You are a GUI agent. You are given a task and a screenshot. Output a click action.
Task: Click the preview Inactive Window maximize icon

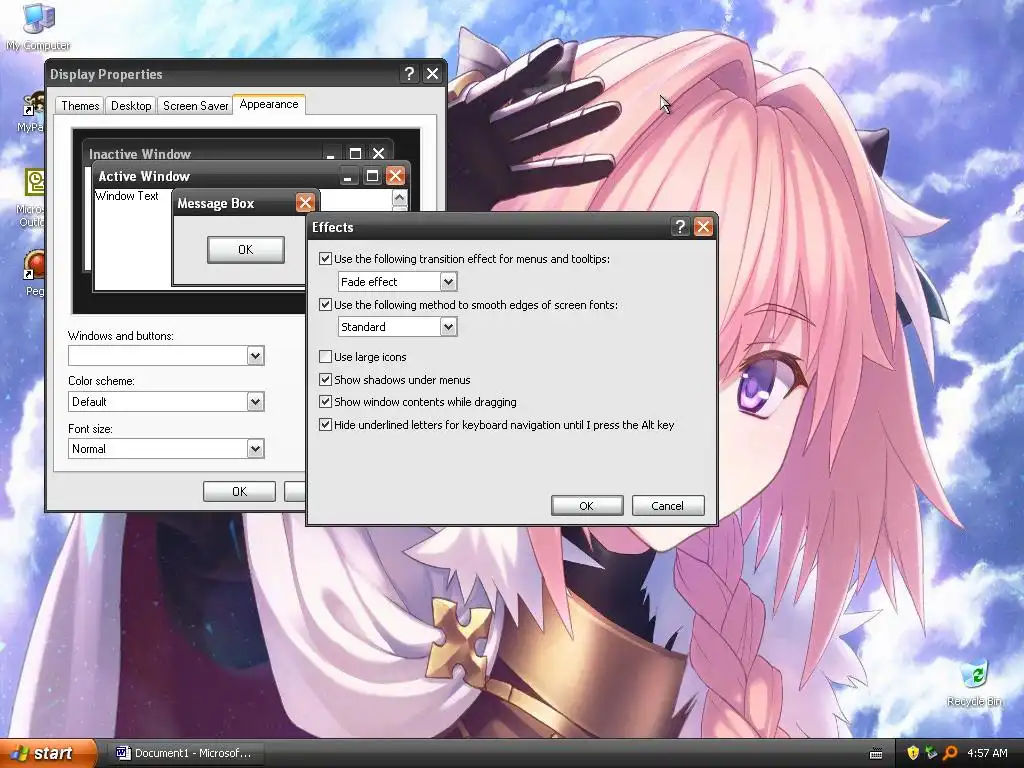click(x=355, y=153)
